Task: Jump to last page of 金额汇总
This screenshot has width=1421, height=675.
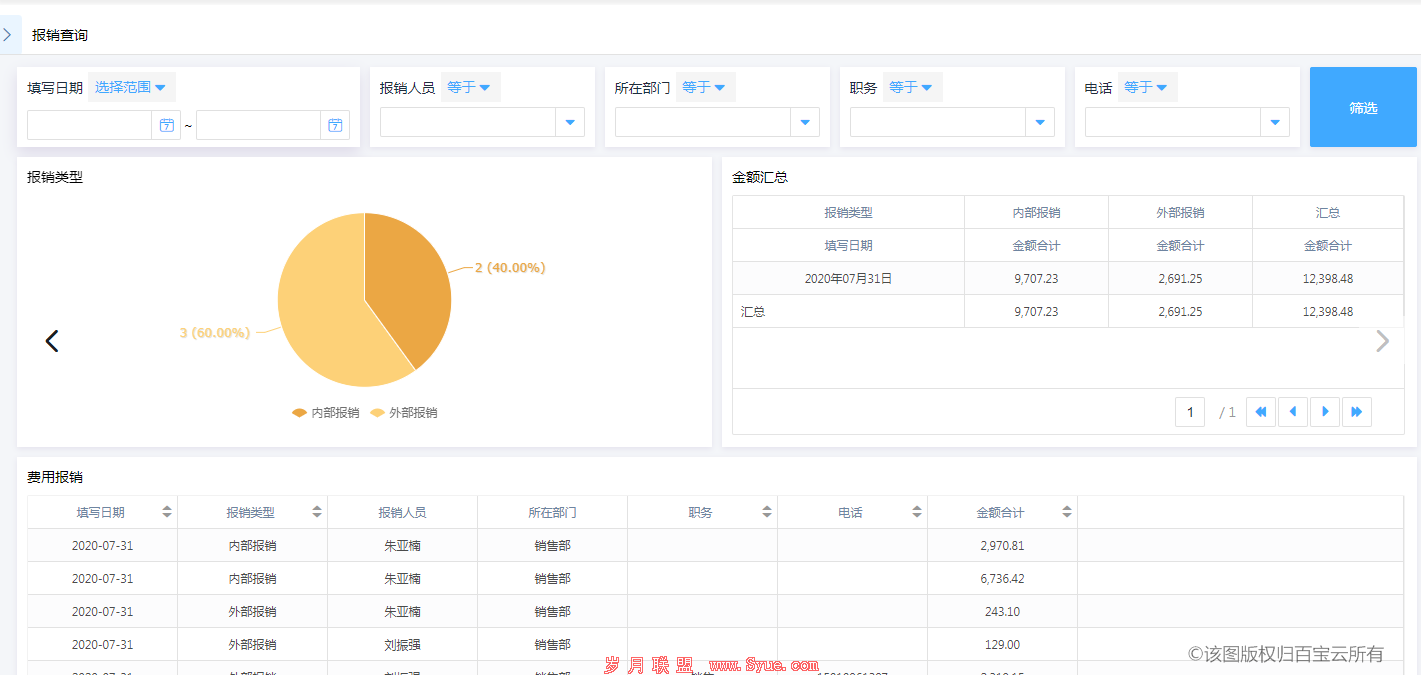Action: pyautogui.click(x=1357, y=412)
